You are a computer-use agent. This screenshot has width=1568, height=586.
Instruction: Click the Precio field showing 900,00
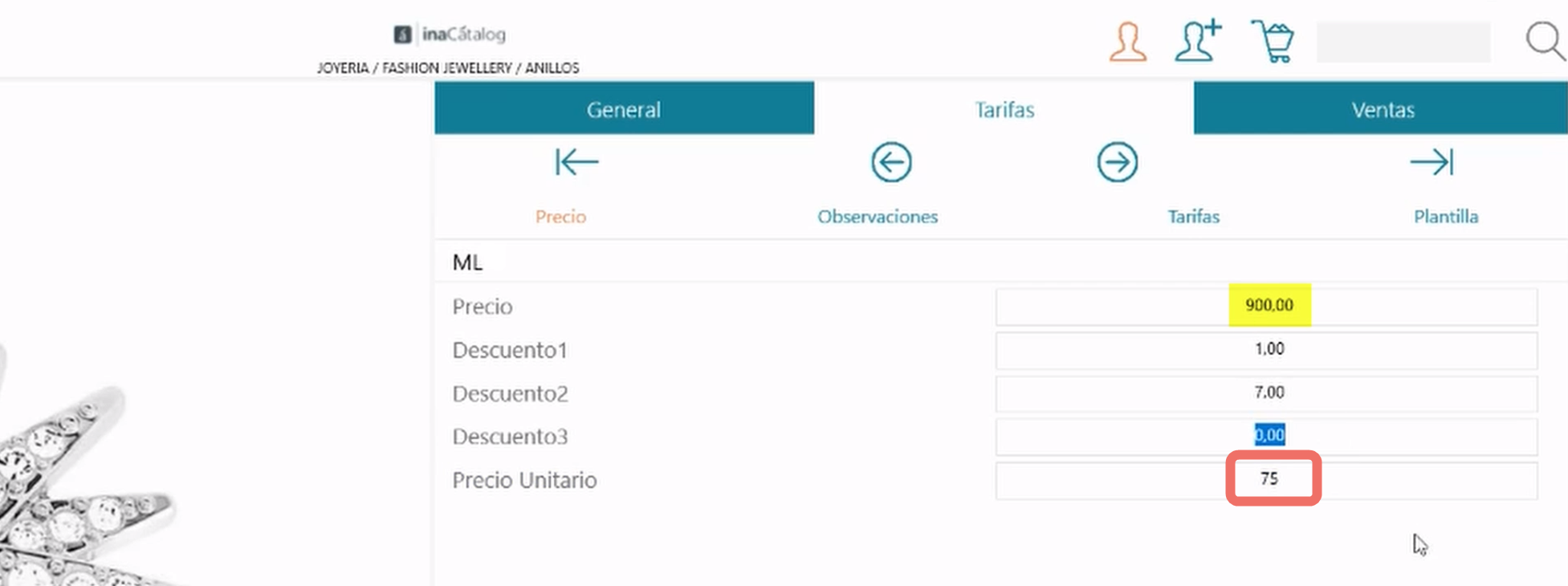click(1267, 306)
